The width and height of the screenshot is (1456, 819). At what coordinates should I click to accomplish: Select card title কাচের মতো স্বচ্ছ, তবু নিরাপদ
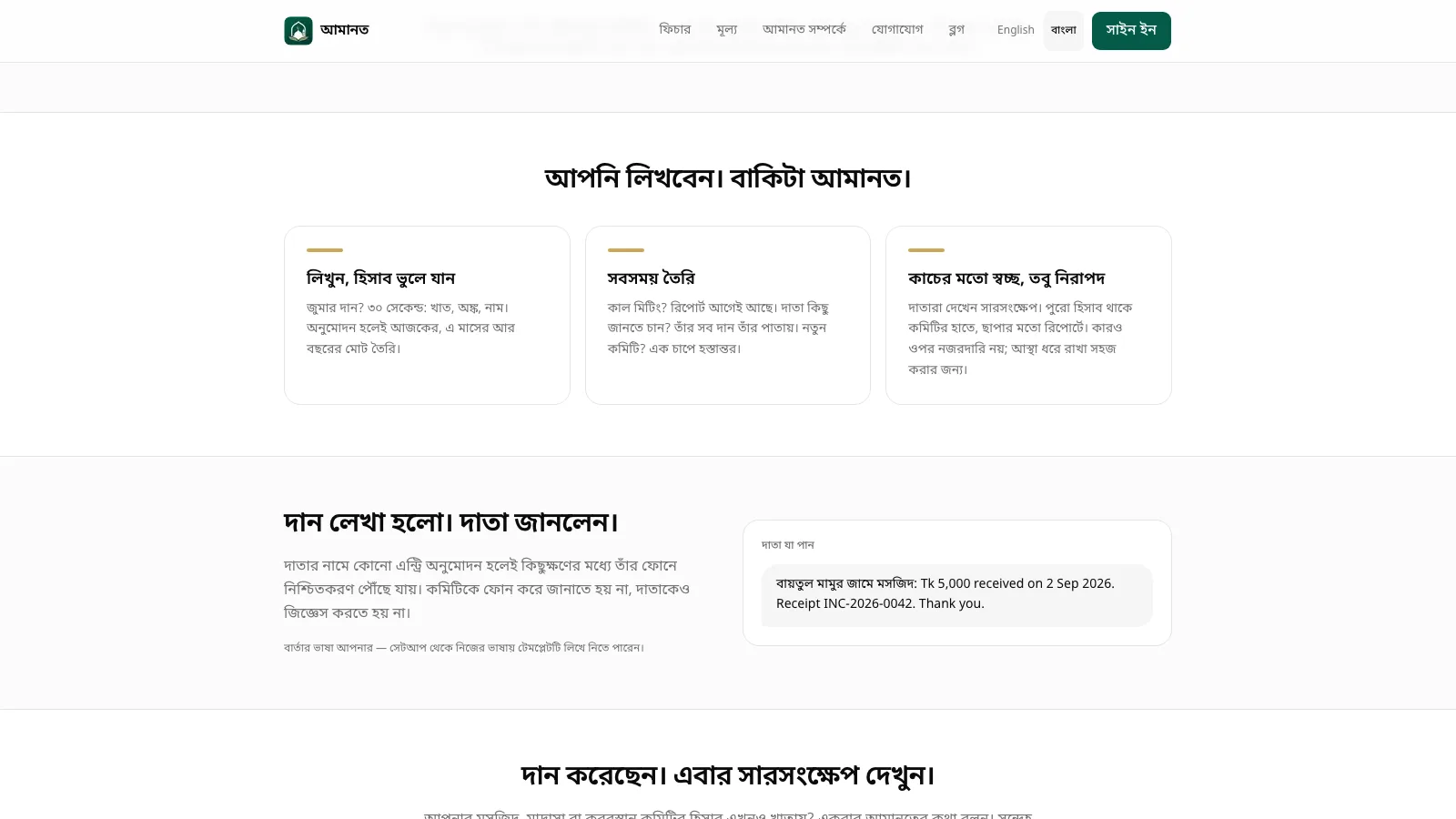(1006, 278)
